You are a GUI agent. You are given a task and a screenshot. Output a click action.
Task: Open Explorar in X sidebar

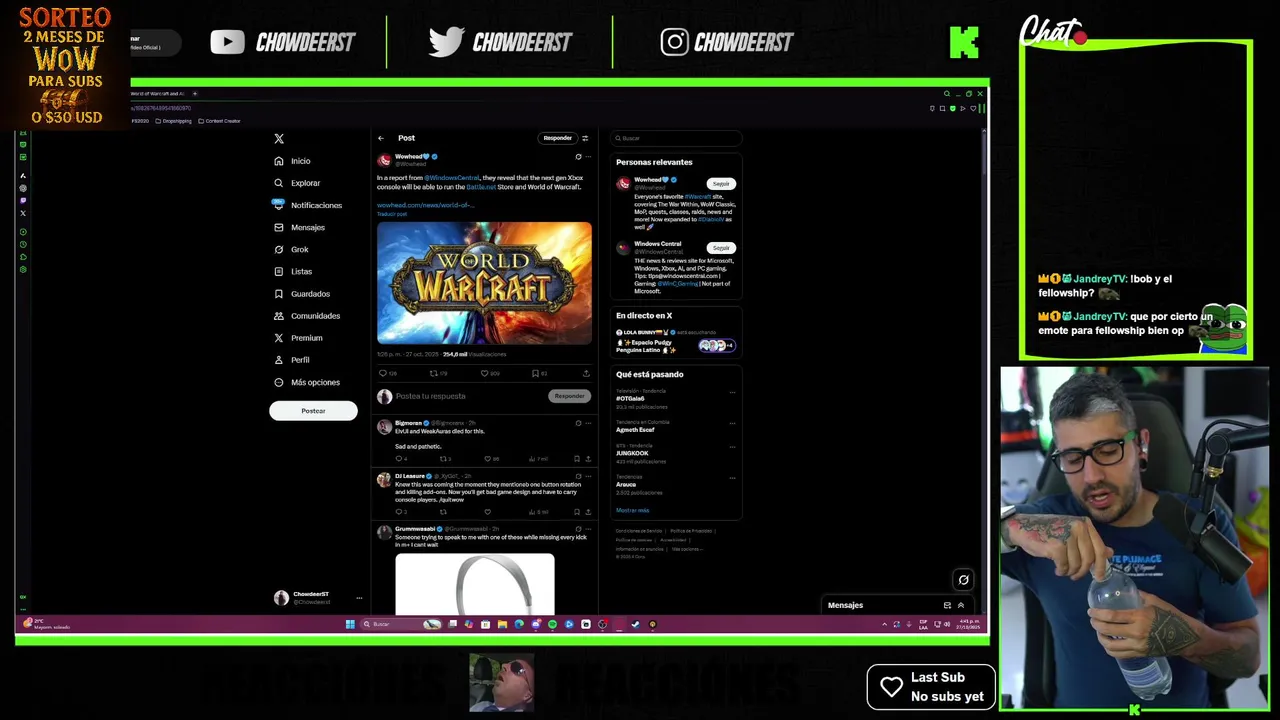click(297, 183)
